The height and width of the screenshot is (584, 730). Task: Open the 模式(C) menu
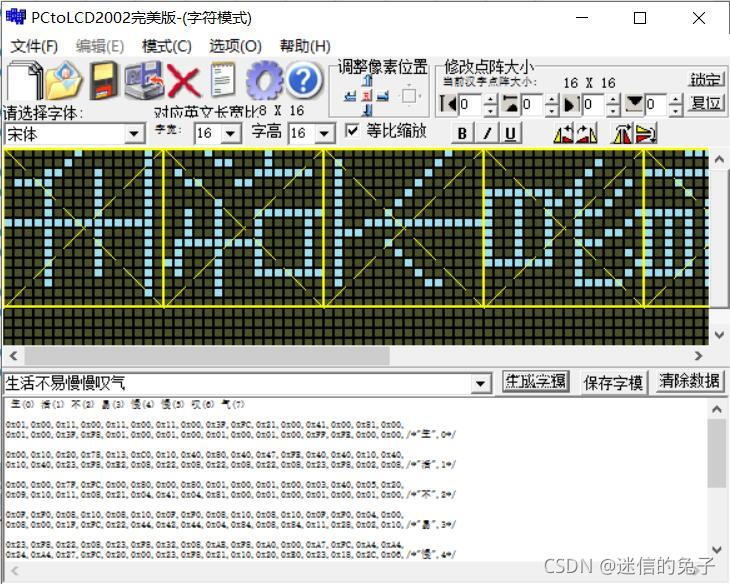click(x=167, y=46)
